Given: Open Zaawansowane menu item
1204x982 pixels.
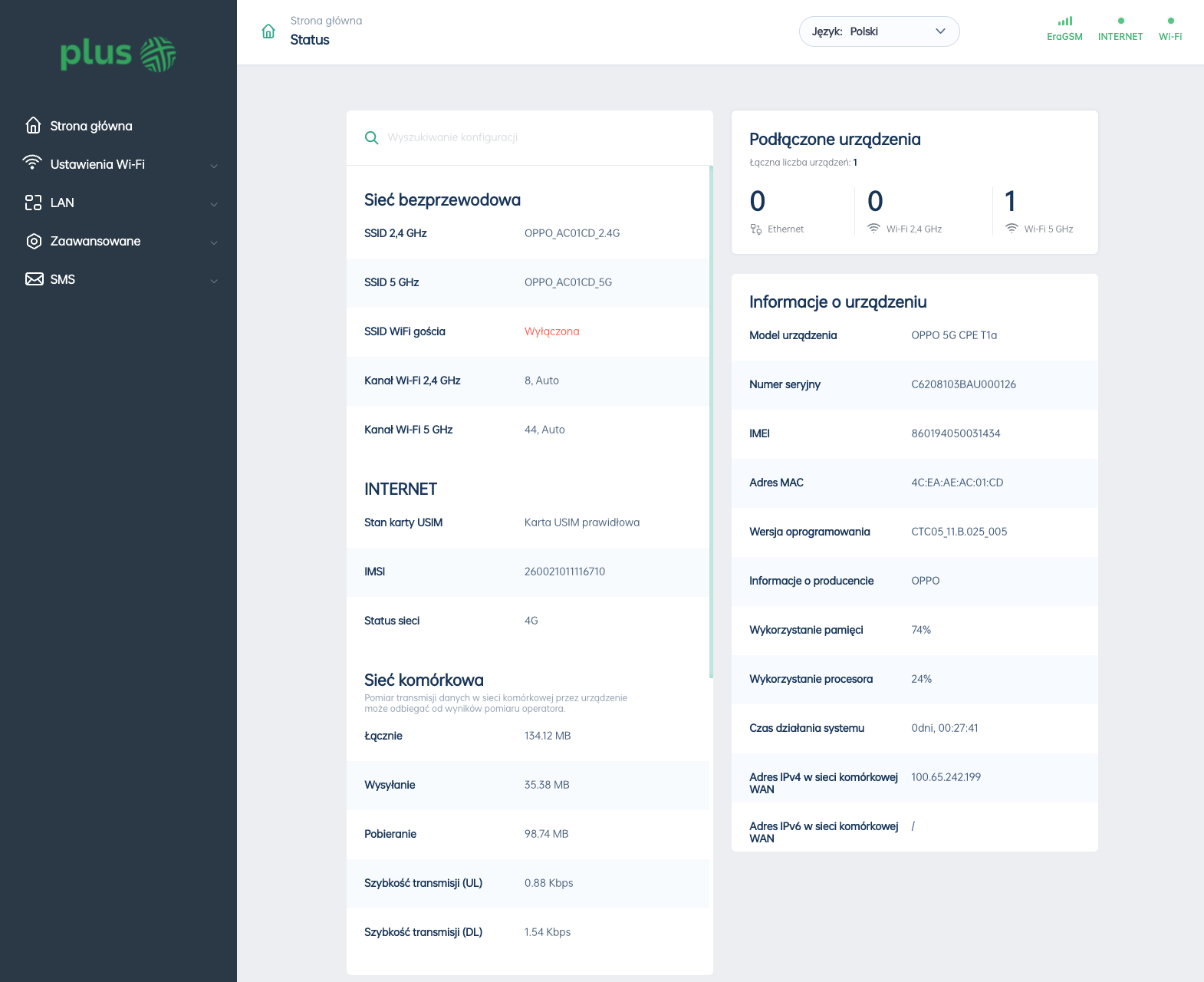Looking at the screenshot, I should pyautogui.click(x=95, y=241).
